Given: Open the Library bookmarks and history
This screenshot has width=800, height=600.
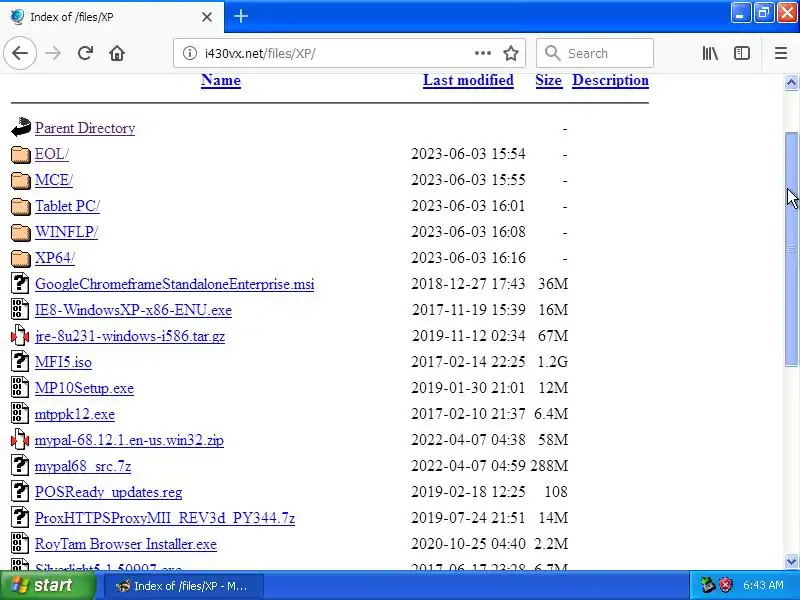Looking at the screenshot, I should pyautogui.click(x=710, y=53).
